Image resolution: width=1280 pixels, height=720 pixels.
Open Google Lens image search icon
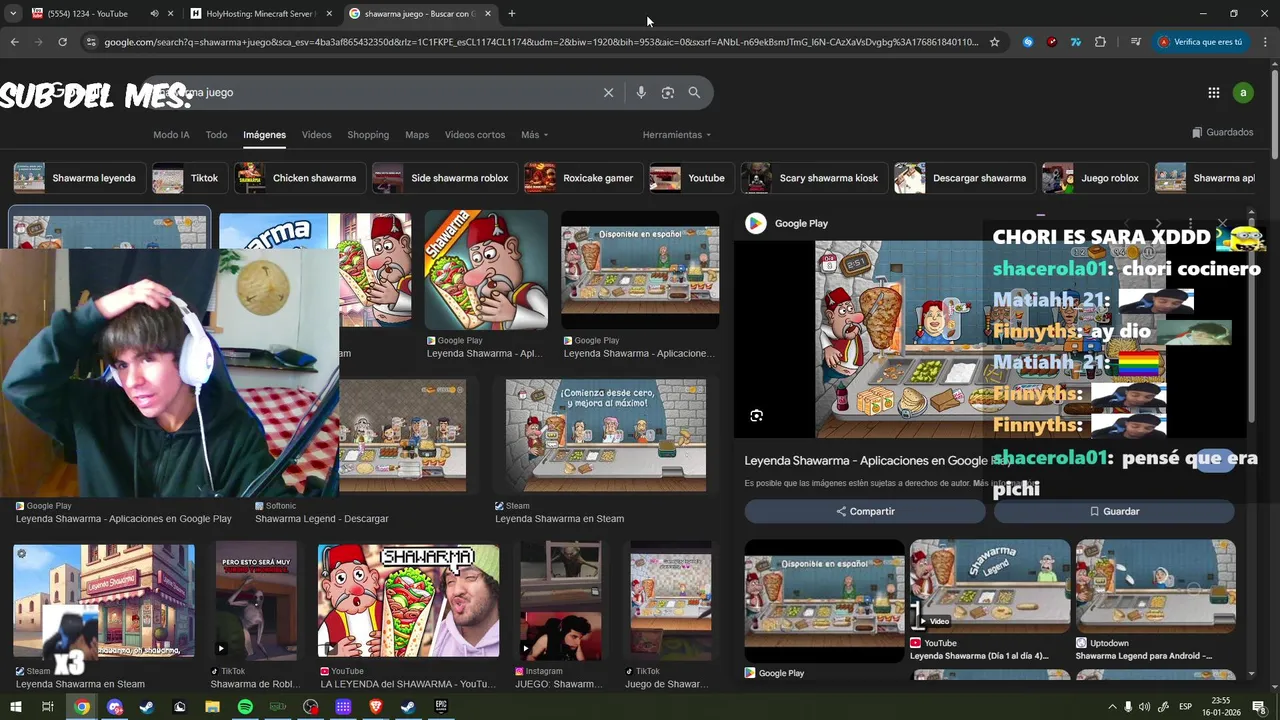(x=667, y=92)
